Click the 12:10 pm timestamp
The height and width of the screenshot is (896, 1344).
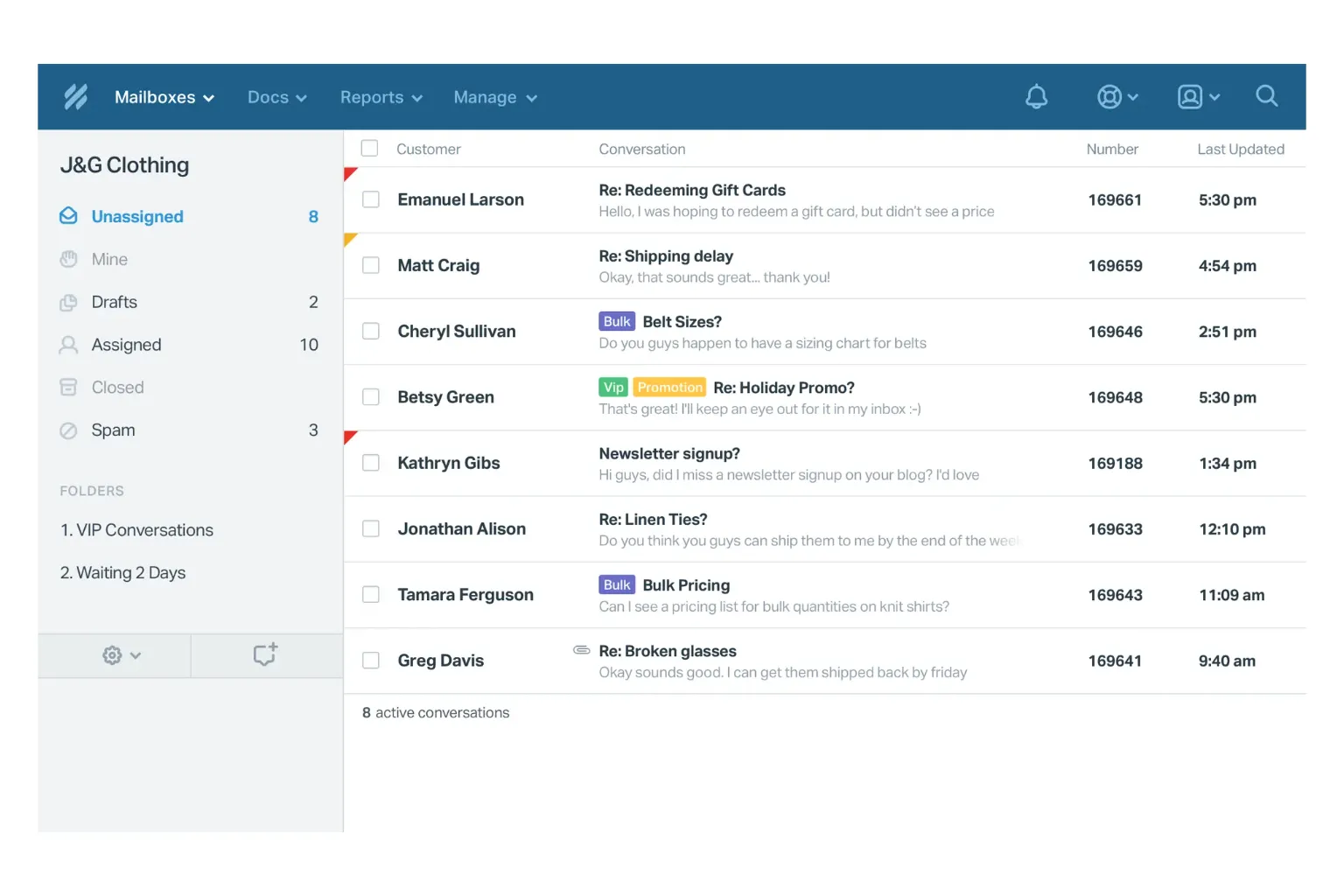tap(1232, 529)
